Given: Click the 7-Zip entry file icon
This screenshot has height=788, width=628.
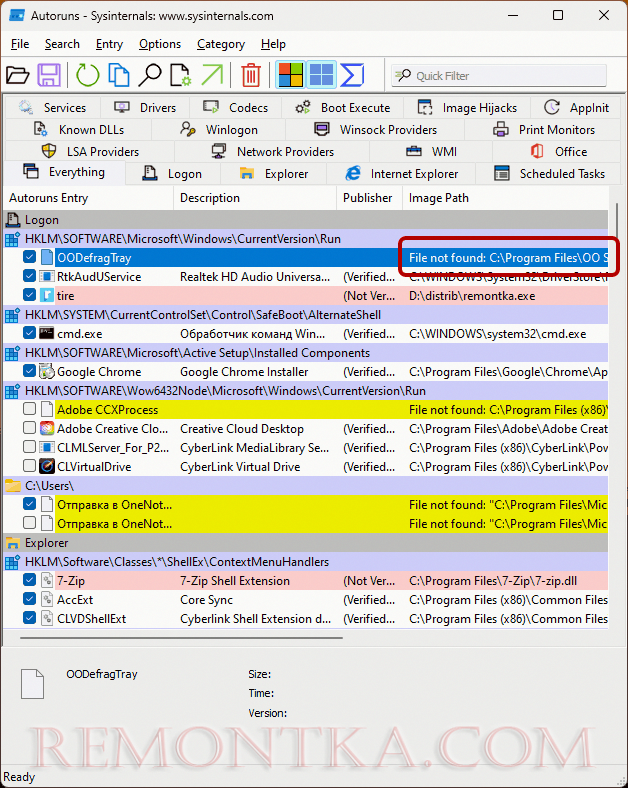Looking at the screenshot, I should pos(47,580).
